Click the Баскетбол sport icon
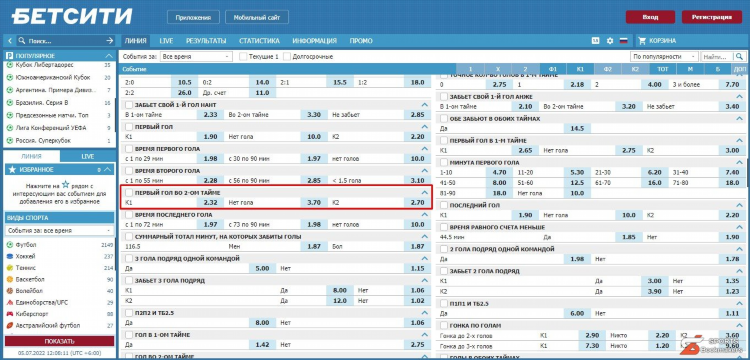This screenshot has height=360, width=750. click(x=10, y=279)
